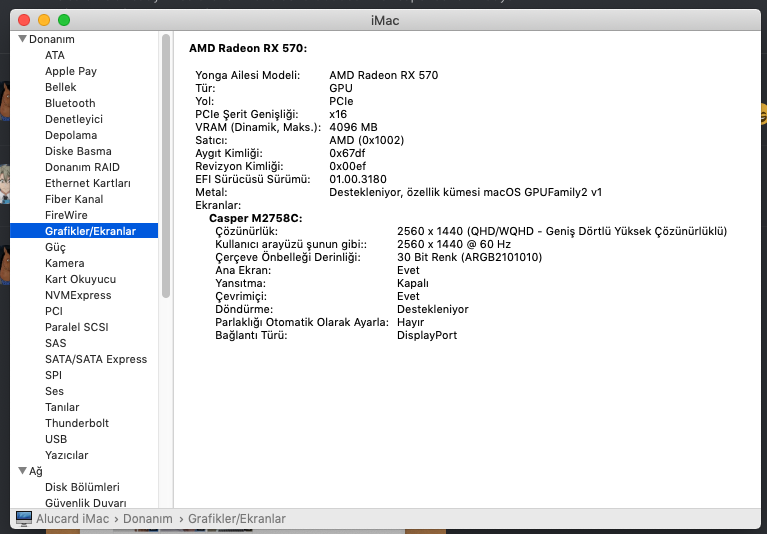
Task: Open the USB hardware section
Action: point(56,439)
